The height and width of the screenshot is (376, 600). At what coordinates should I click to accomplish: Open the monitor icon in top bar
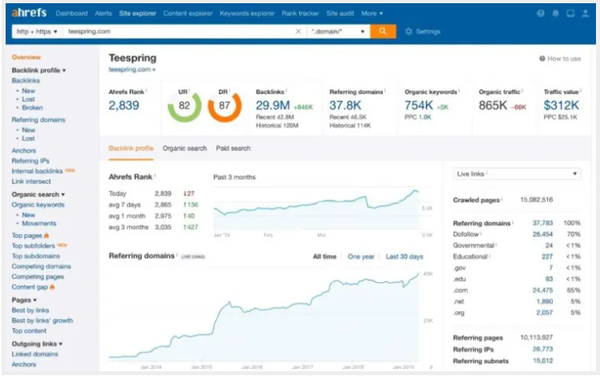[571, 13]
